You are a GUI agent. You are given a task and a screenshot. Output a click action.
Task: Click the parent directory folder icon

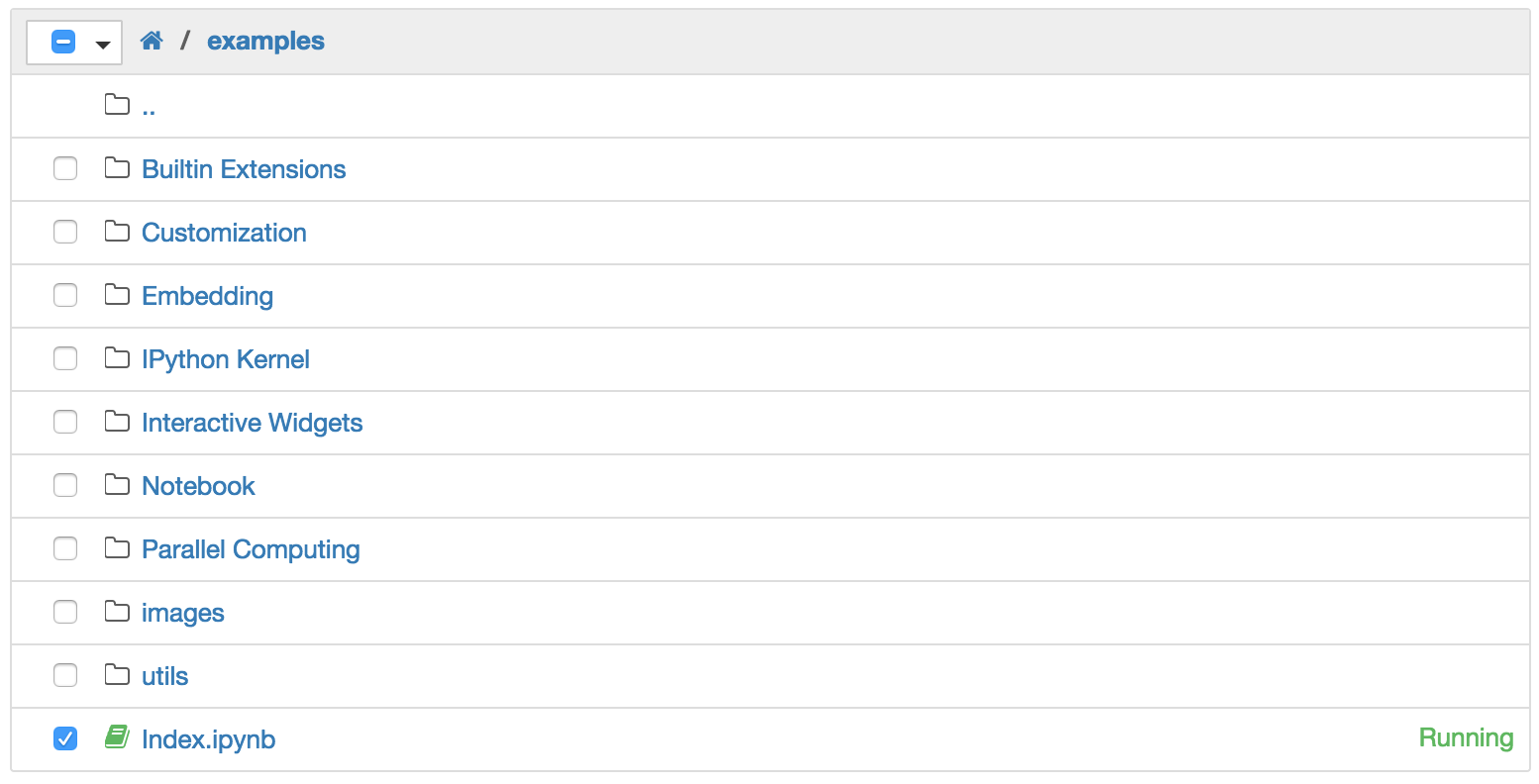(x=117, y=105)
